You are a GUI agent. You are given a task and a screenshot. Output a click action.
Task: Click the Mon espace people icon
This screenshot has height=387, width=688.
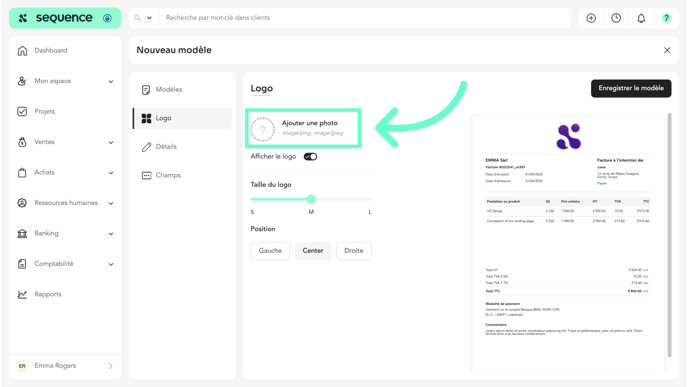22,81
